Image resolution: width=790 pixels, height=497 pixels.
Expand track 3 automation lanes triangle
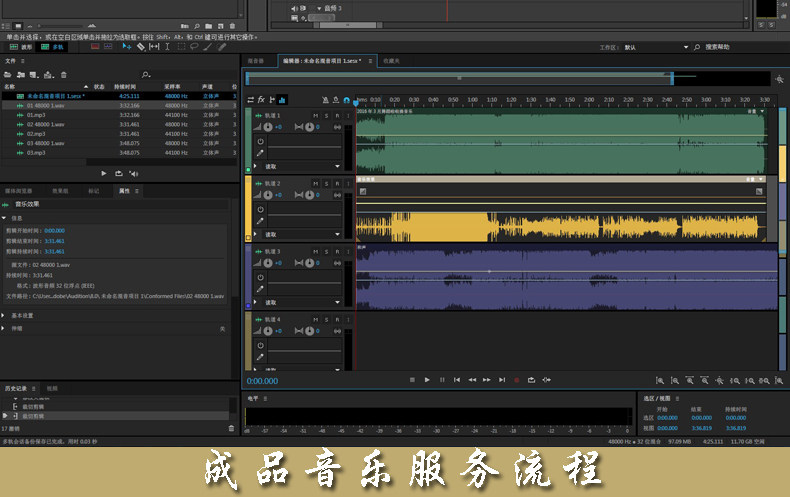click(255, 302)
